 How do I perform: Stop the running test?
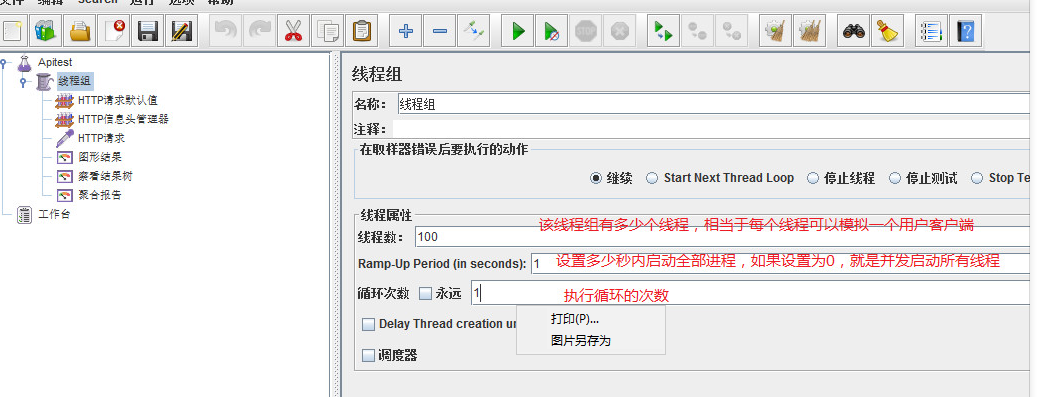coord(585,31)
